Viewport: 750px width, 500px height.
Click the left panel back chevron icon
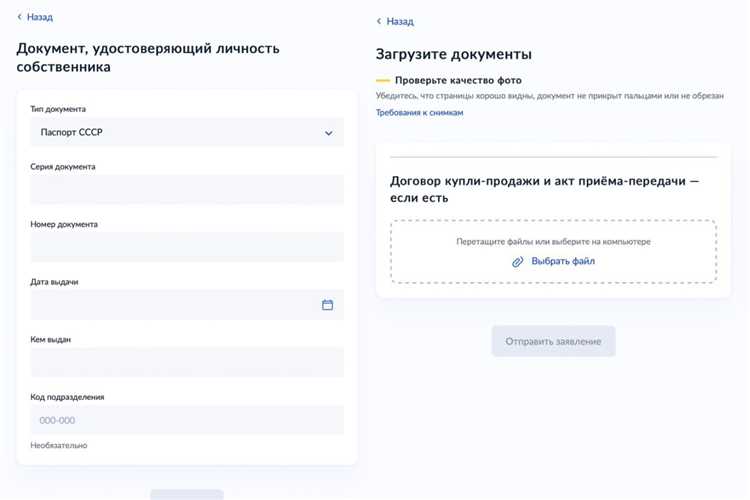20,17
